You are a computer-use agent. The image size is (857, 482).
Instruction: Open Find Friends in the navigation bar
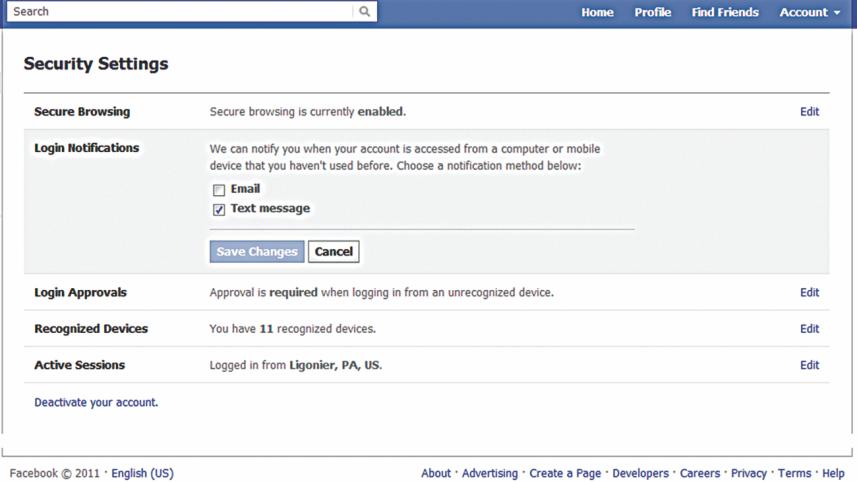[725, 12]
